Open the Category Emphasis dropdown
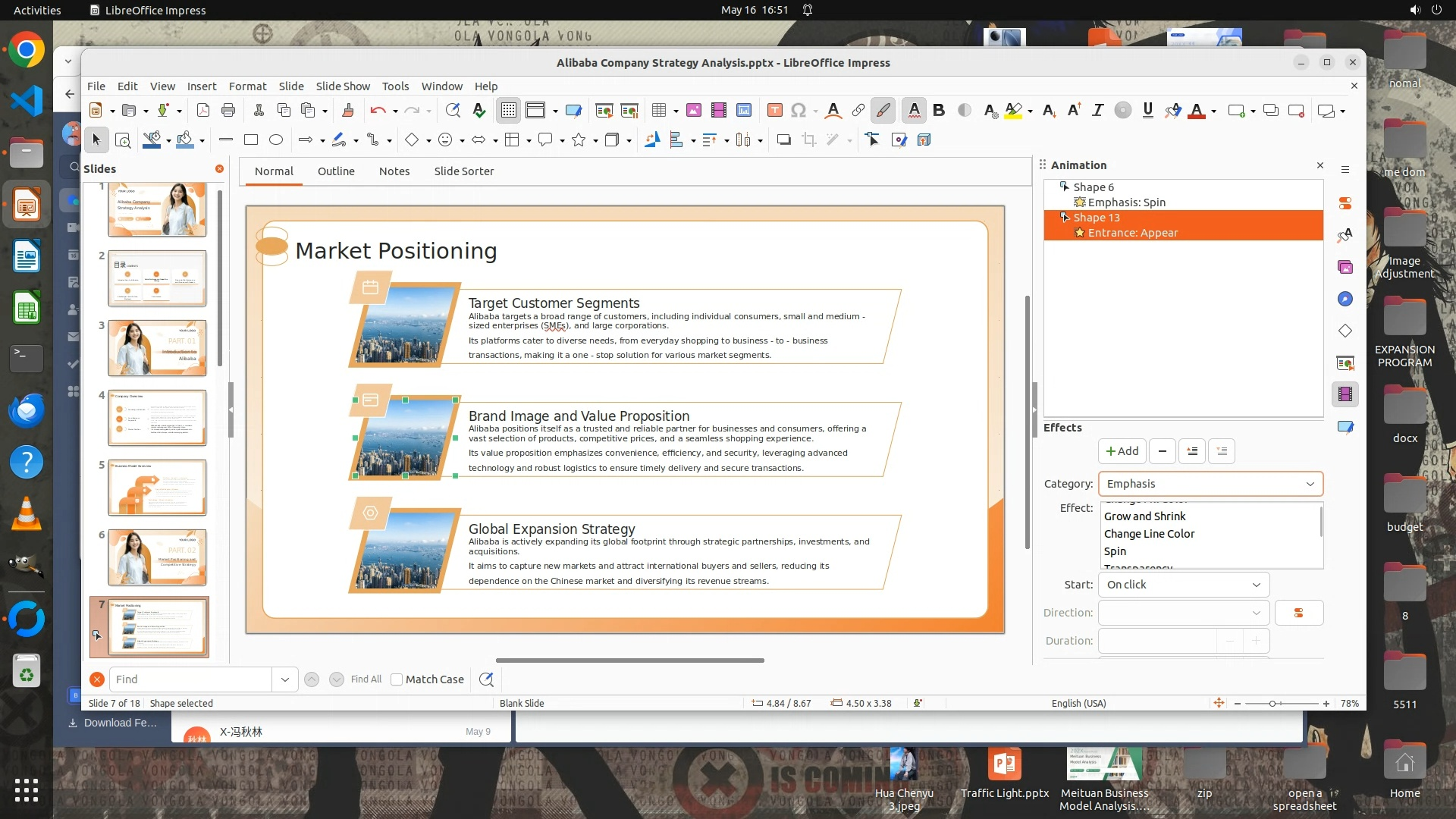Viewport: 1456px width, 819px height. [x=1210, y=484]
